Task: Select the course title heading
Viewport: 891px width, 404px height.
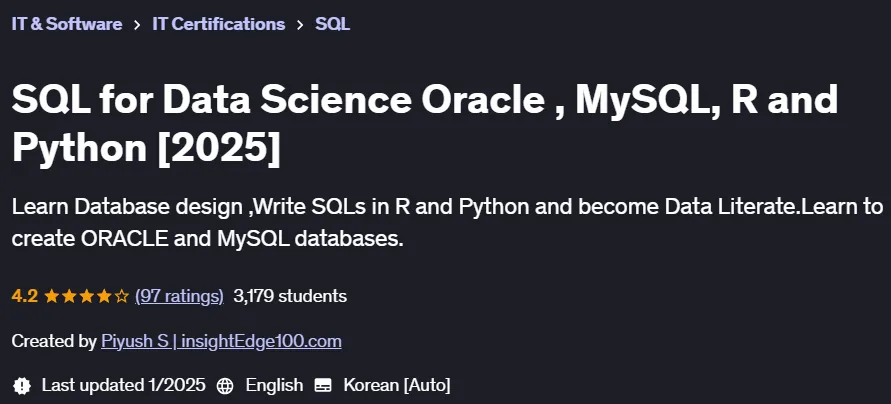Action: 425,123
